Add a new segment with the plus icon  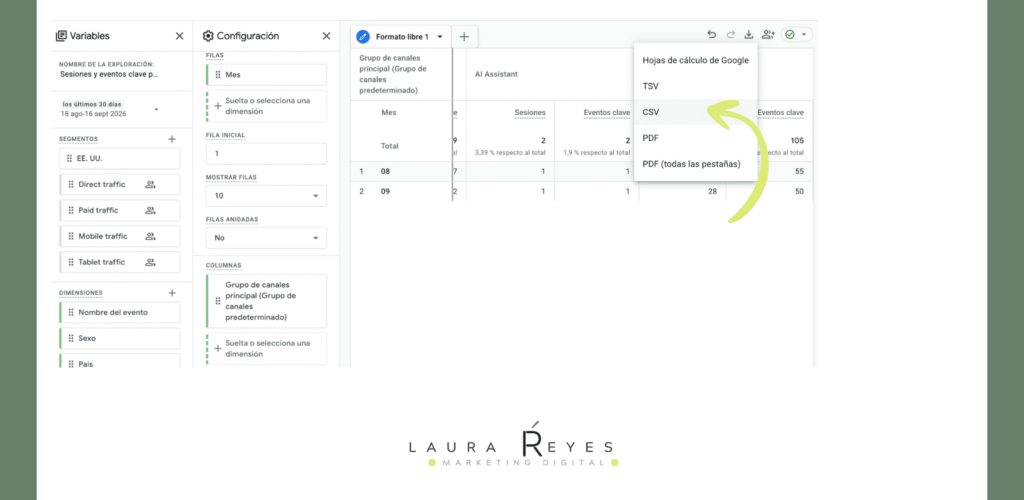coord(172,139)
